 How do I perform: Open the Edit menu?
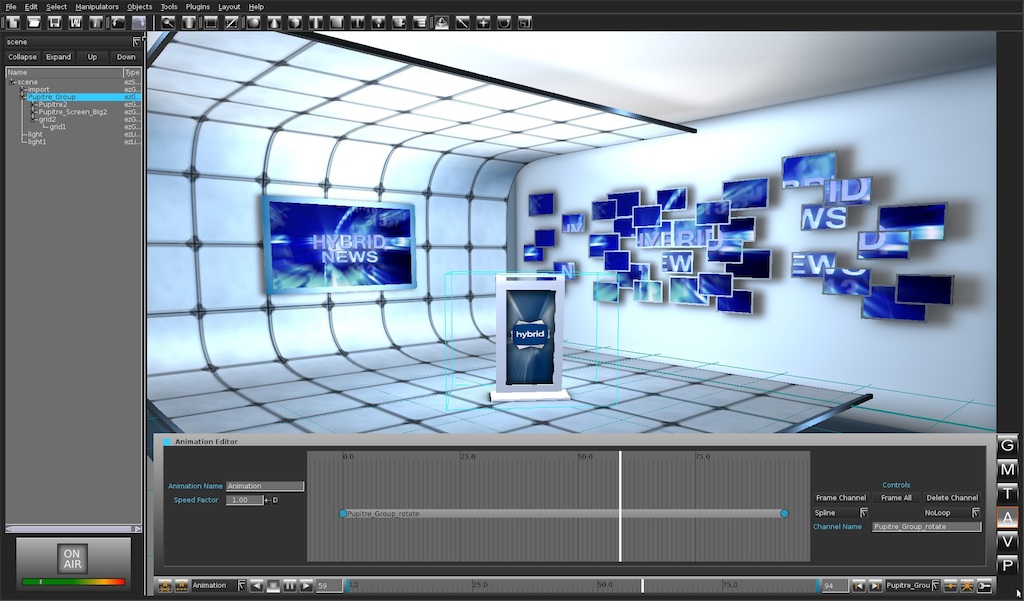31,7
